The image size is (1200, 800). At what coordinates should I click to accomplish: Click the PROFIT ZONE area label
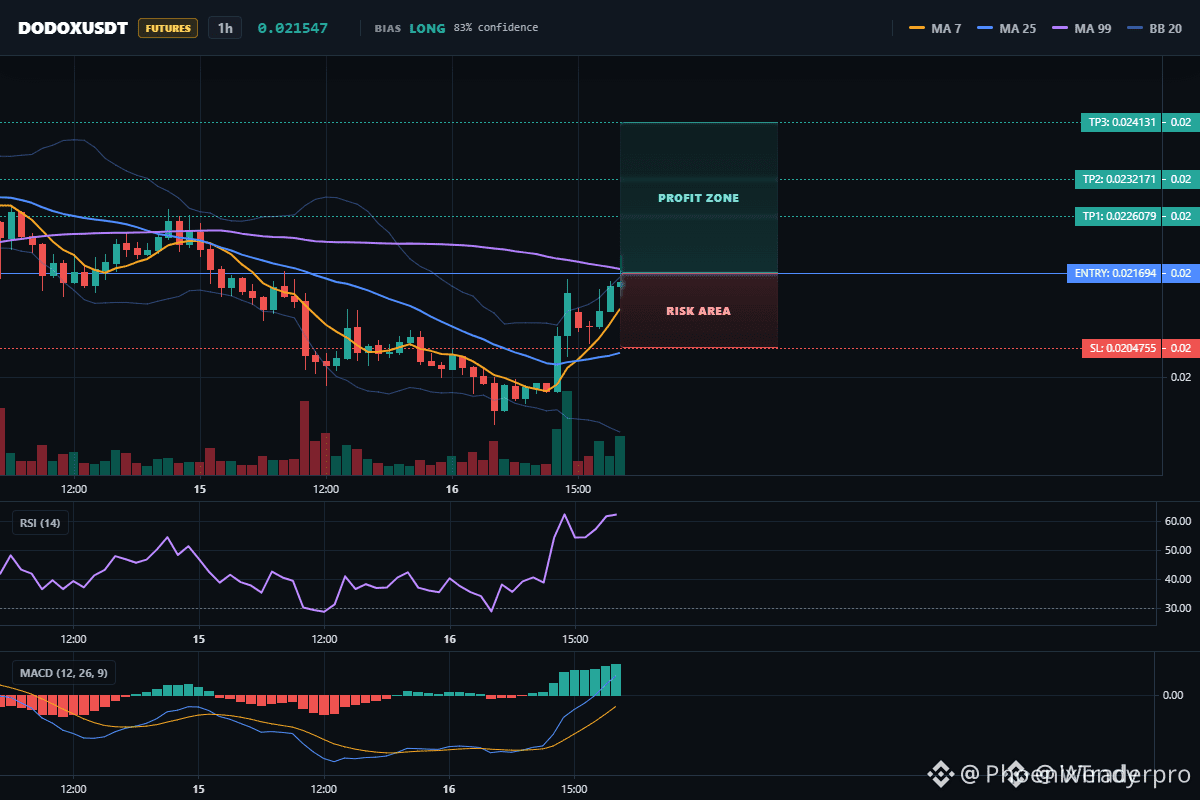point(699,198)
